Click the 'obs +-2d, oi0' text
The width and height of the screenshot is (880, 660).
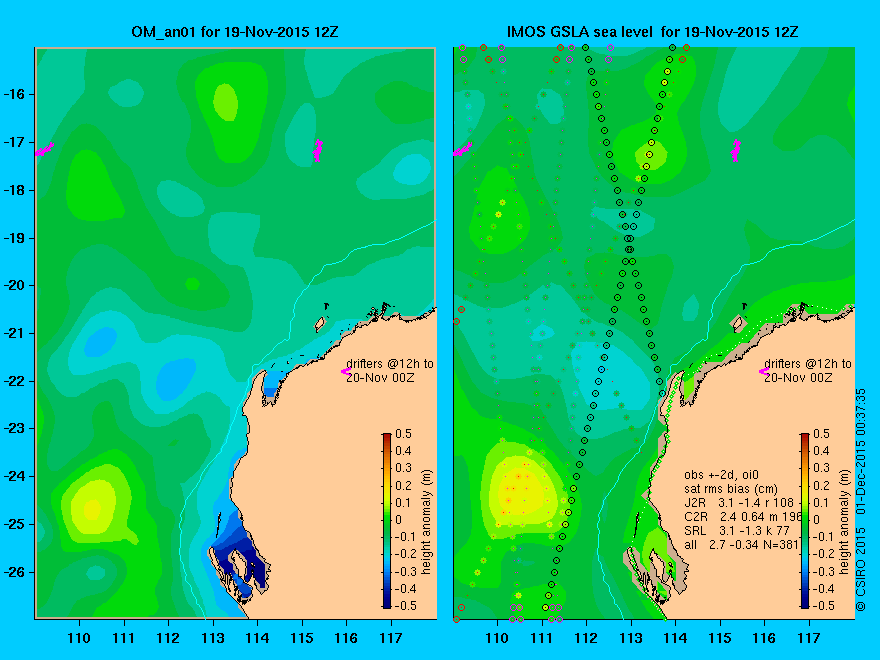(721, 475)
